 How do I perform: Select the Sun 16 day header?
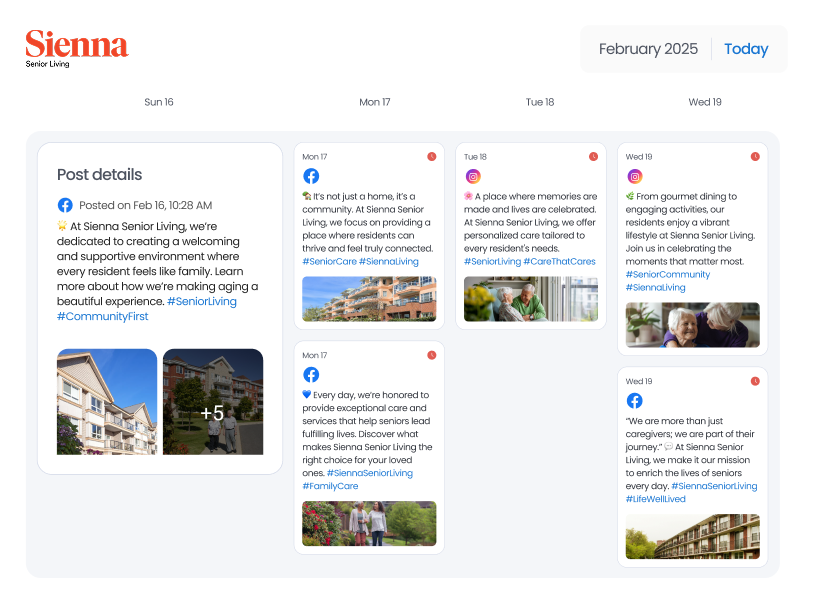159,102
